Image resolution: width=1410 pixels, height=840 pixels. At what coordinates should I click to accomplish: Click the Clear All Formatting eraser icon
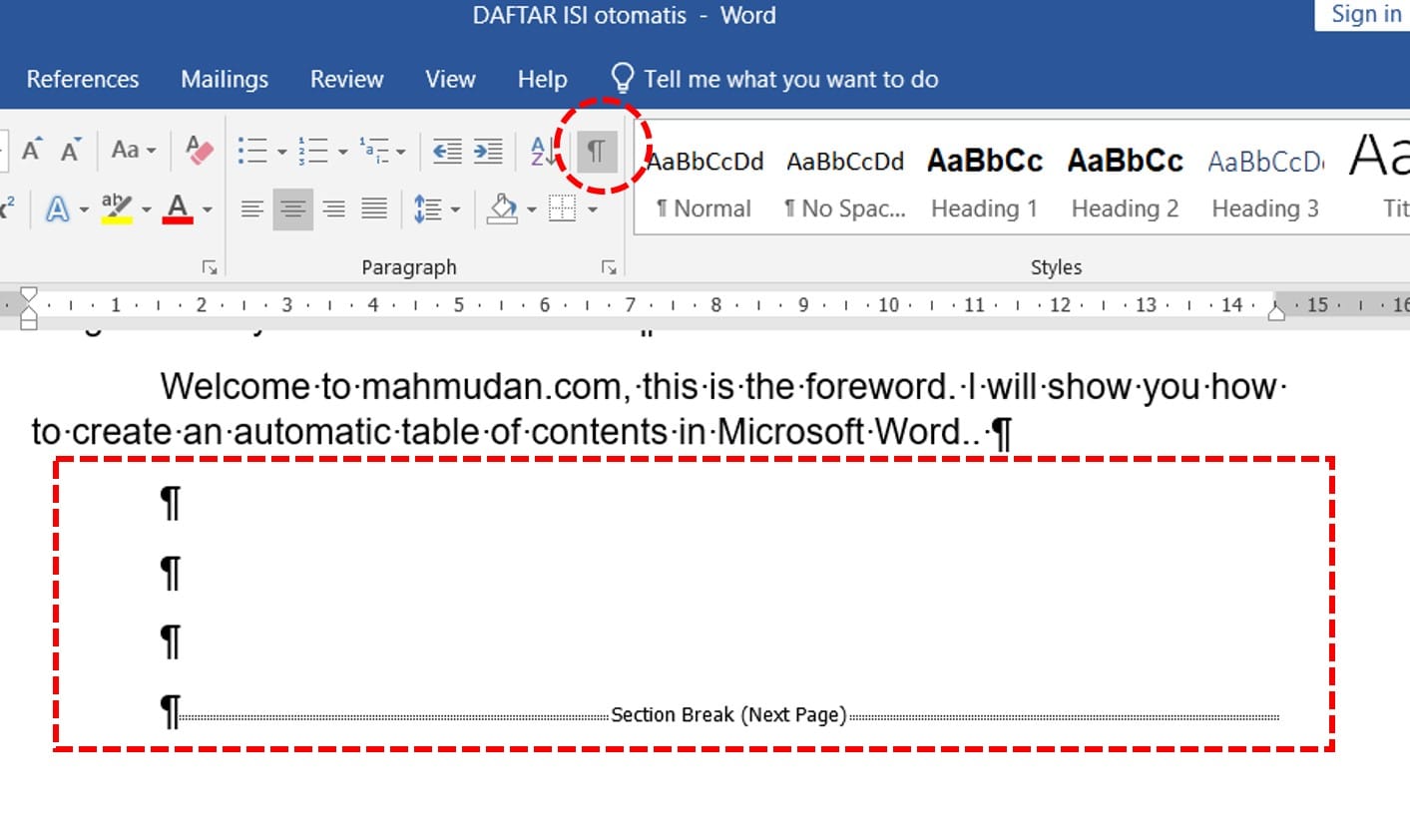coord(200,151)
